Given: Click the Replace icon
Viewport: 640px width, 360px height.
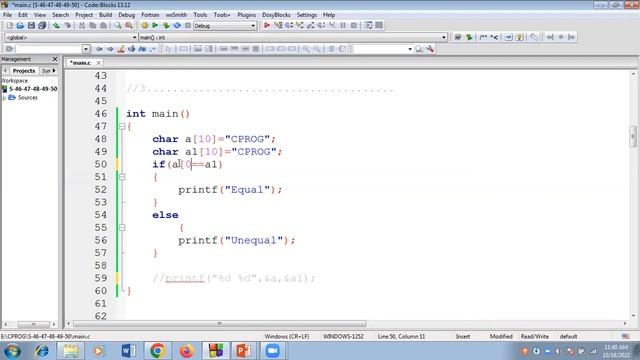Looking at the screenshot, I should (x=129, y=25).
